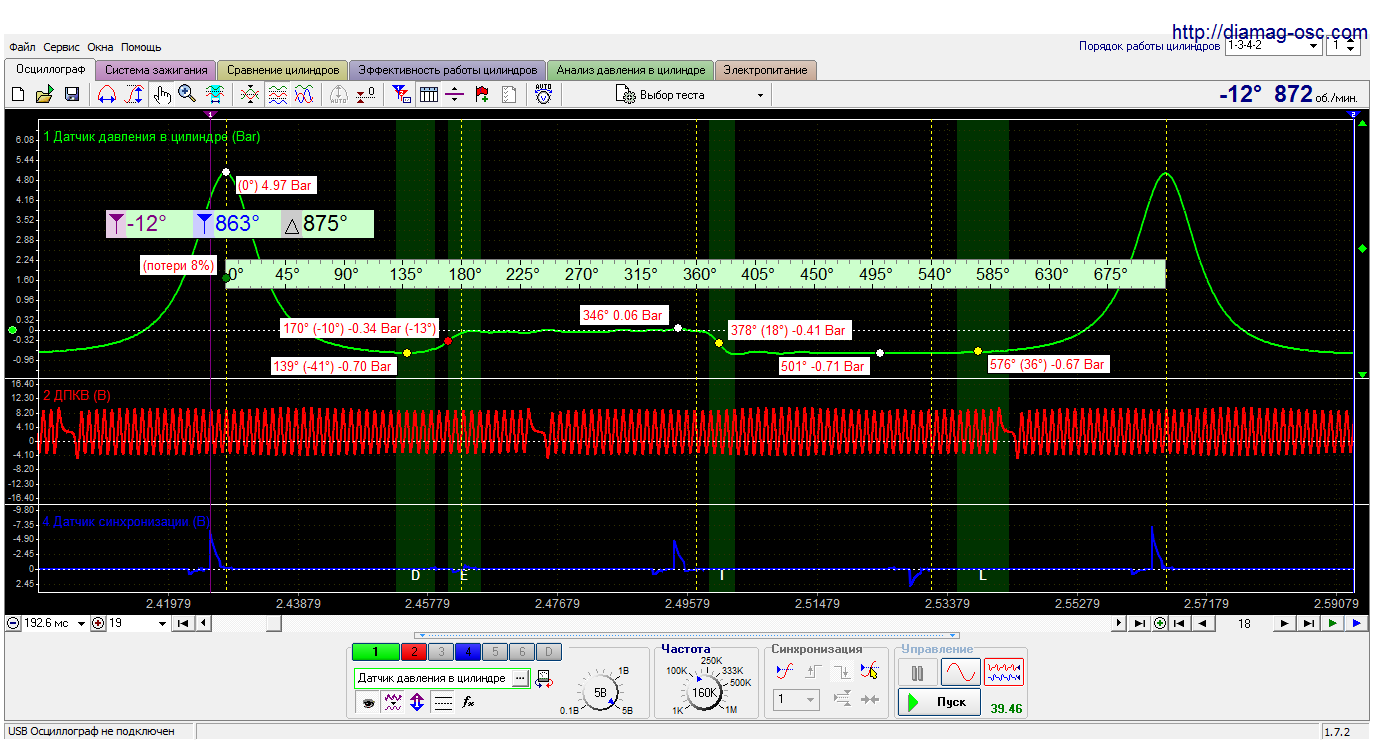Viewport: 1382px width, 744px height.
Task: Change the cylinder number stepper showing 1
Action: click(x=1343, y=46)
